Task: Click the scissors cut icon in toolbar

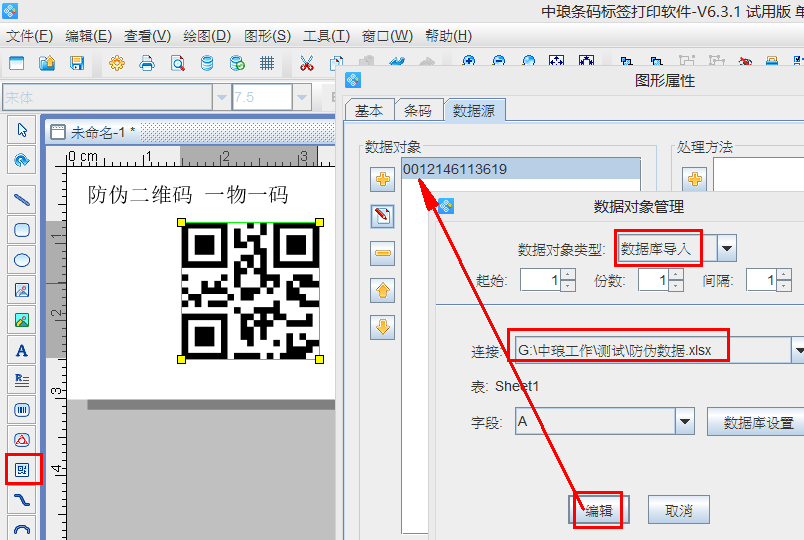Action: [307, 63]
